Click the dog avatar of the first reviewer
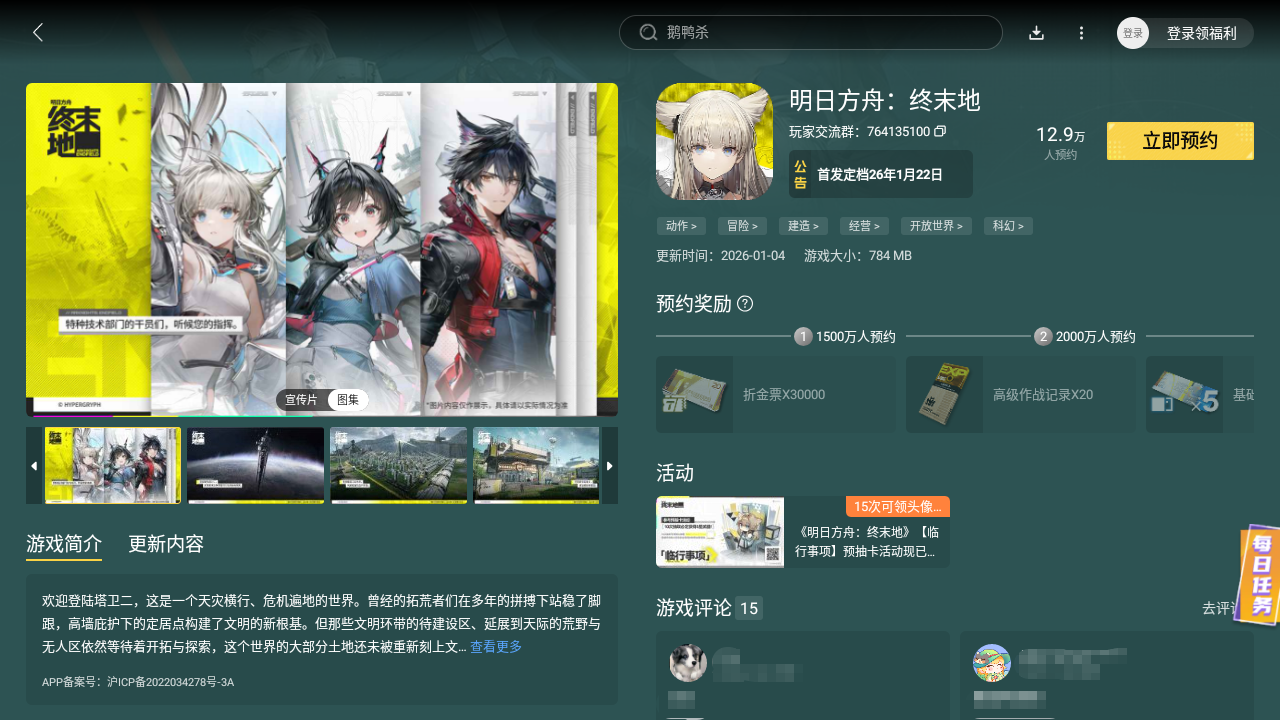Screen dimensions: 1280x720 coord(688,663)
